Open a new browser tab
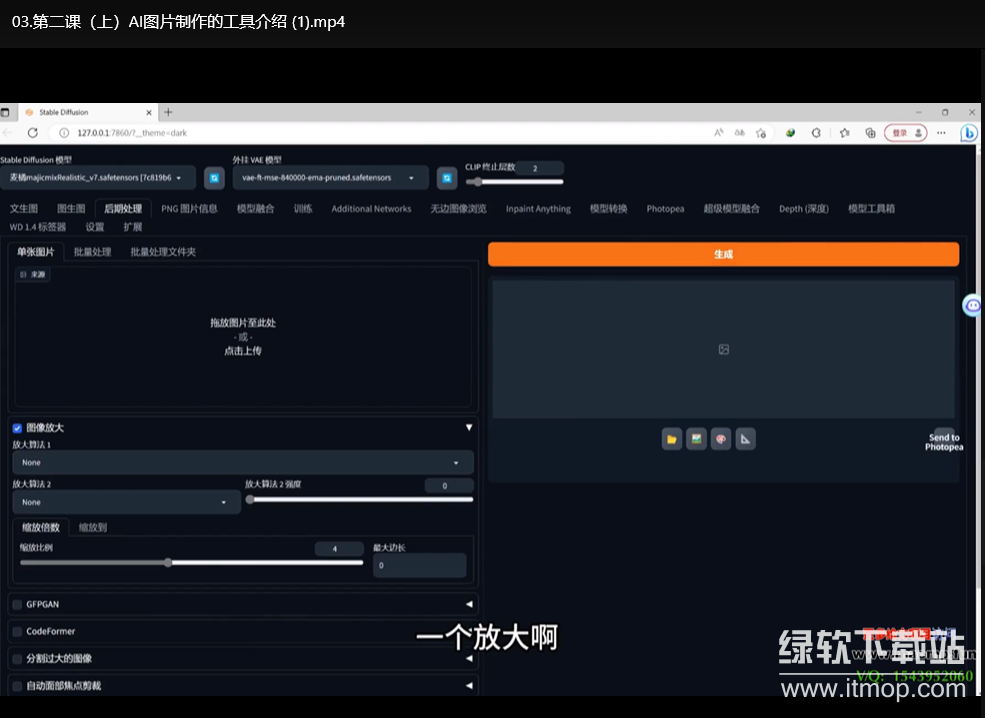The image size is (985, 718). tap(168, 112)
